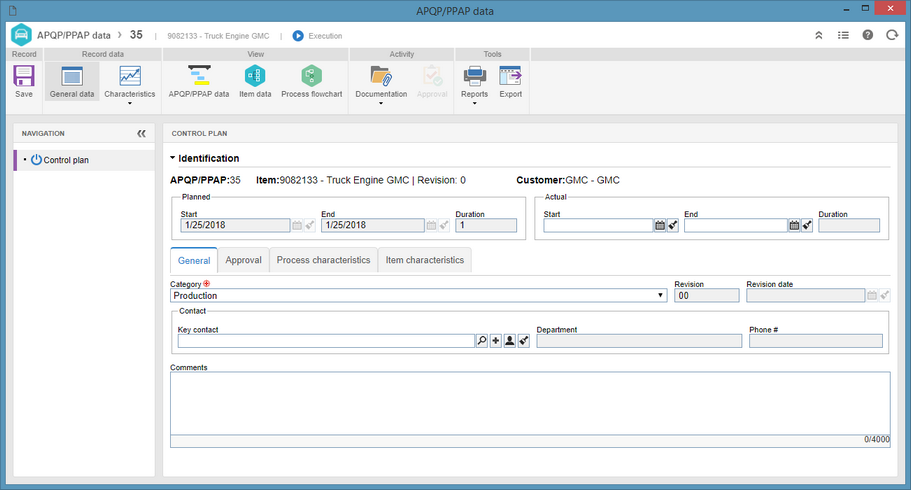
Task: Clear the Actual Start date field
Action: pyautogui.click(x=673, y=226)
